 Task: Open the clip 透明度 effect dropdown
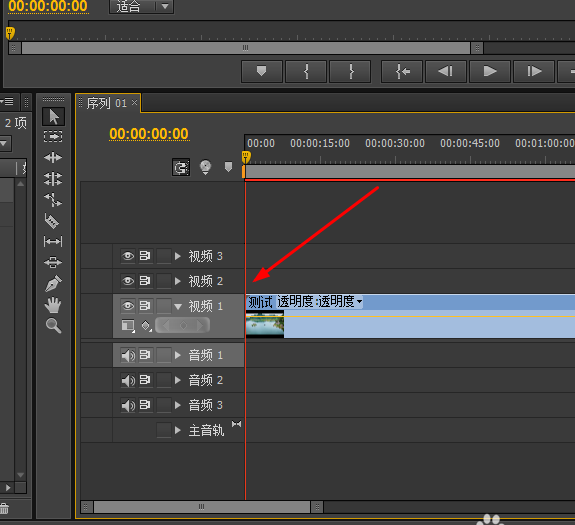tap(359, 302)
